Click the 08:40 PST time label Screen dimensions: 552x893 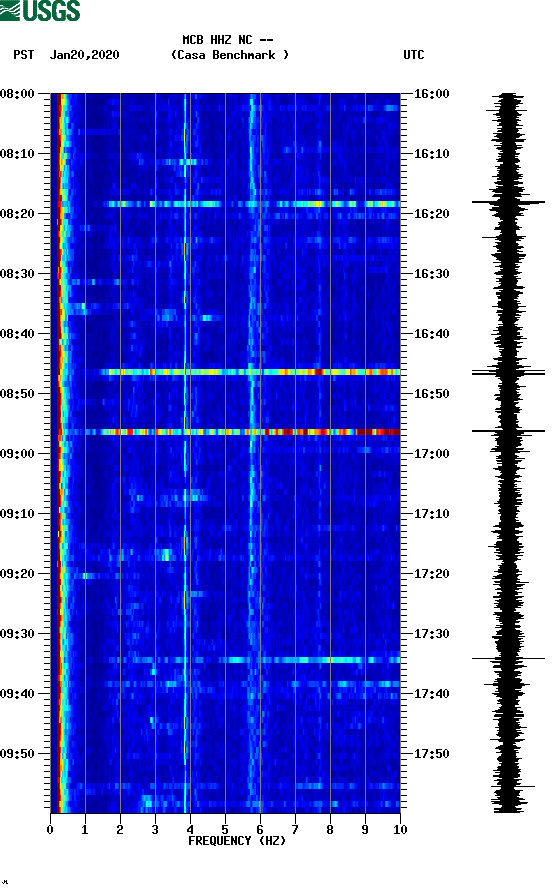pyautogui.click(x=17, y=334)
